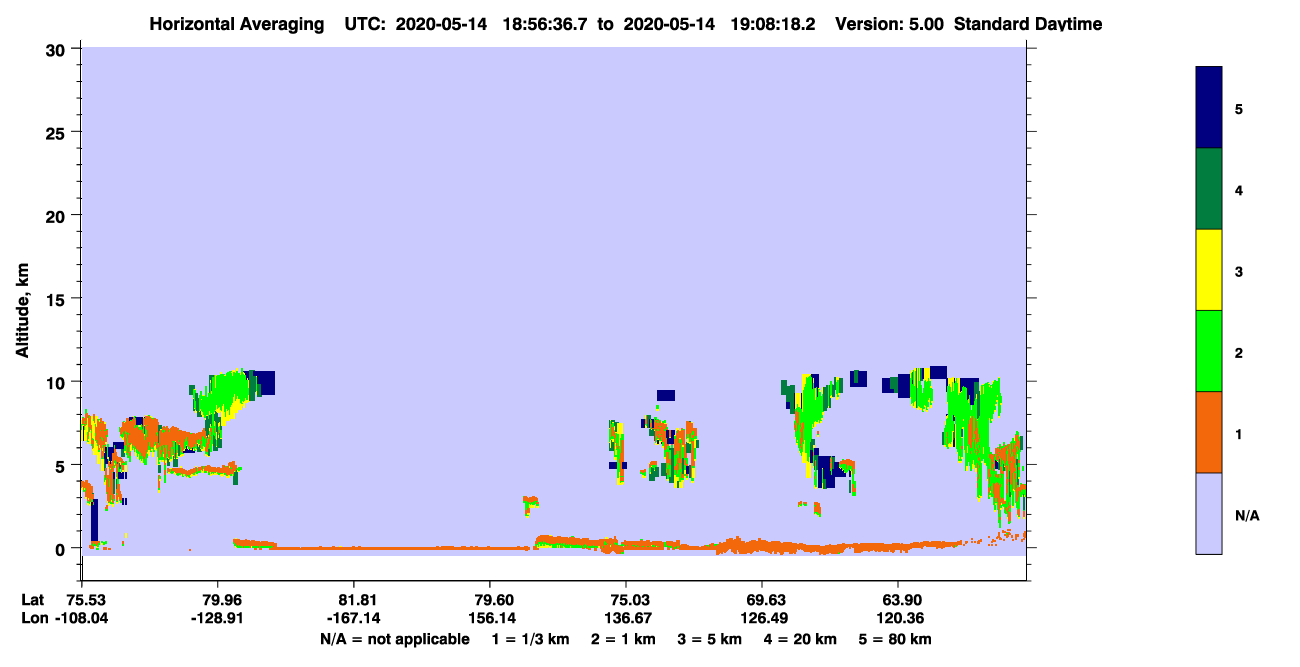Click the '4 = 20 km' legend note
This screenshot has height=667, width=1300.
tap(801, 639)
